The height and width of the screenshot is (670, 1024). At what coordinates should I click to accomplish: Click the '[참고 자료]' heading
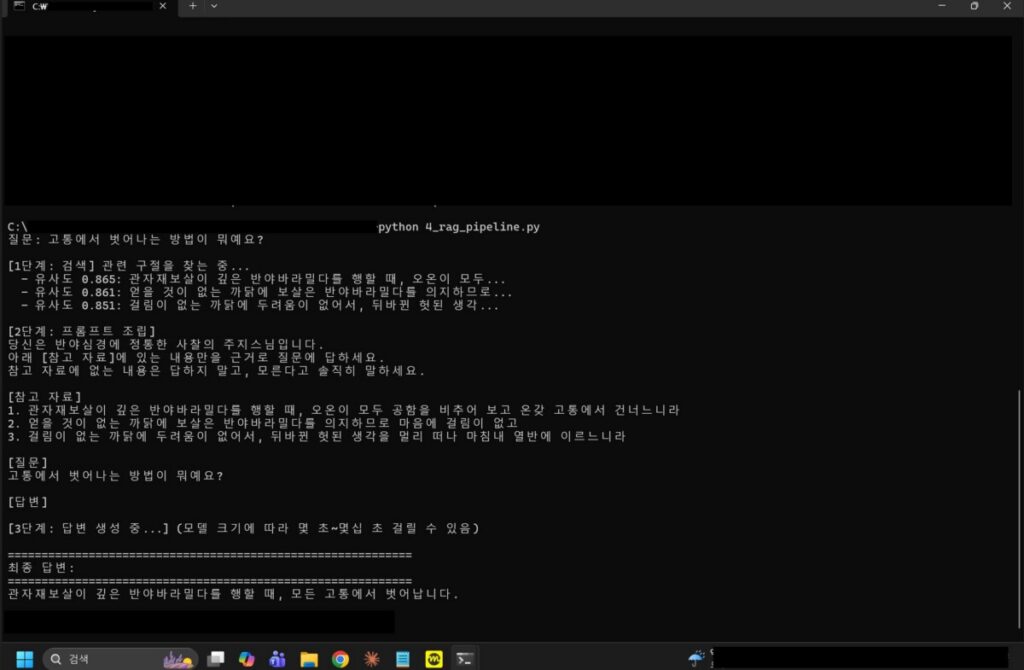[x=44, y=396]
